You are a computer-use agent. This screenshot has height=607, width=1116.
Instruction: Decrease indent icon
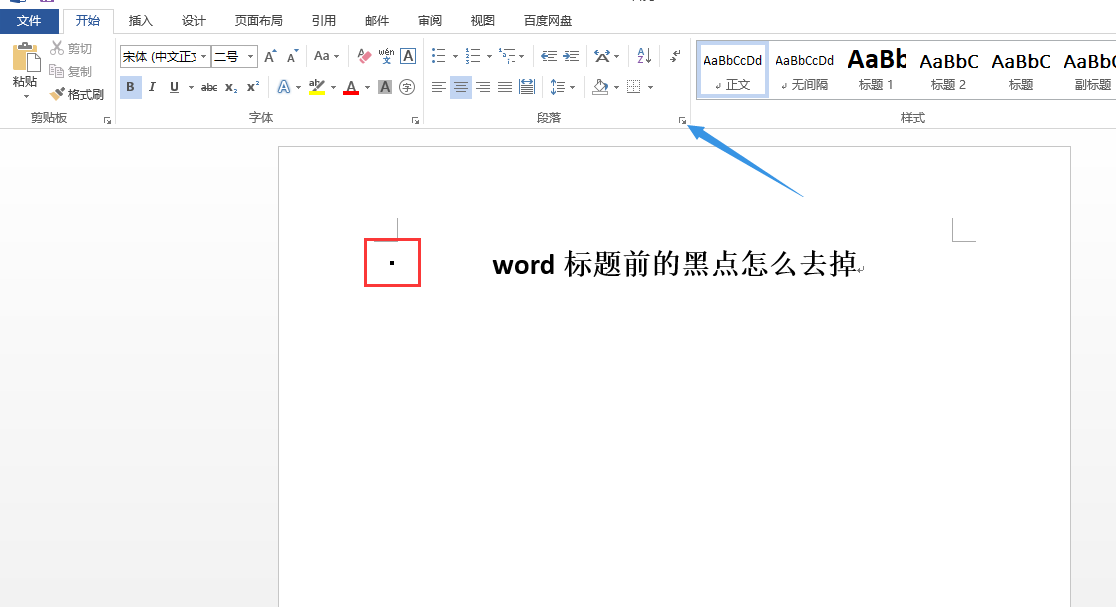[549, 56]
